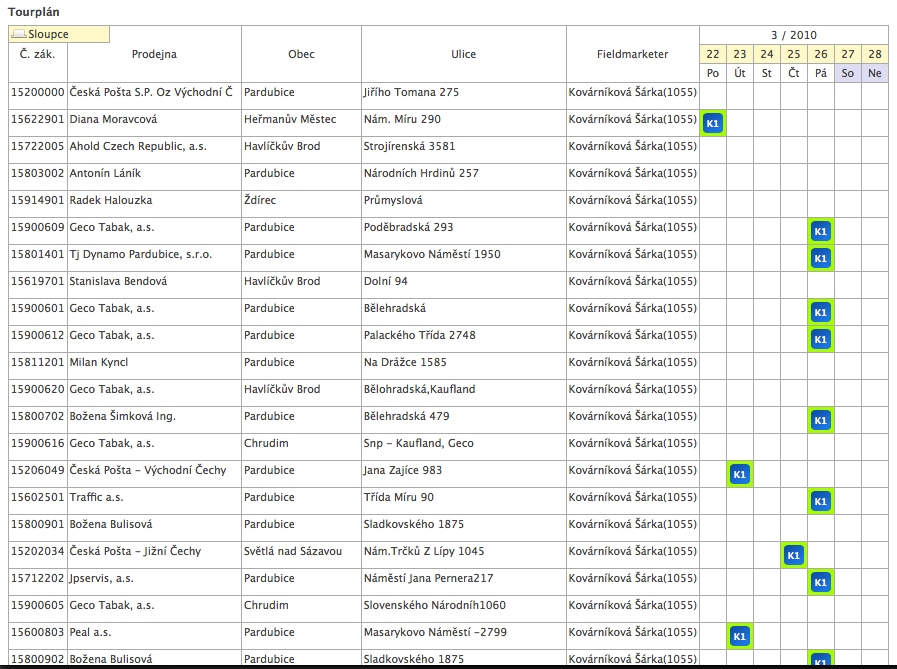Click K1 marker for Česká Pošta – Jižní Čechy

[x=793, y=555]
